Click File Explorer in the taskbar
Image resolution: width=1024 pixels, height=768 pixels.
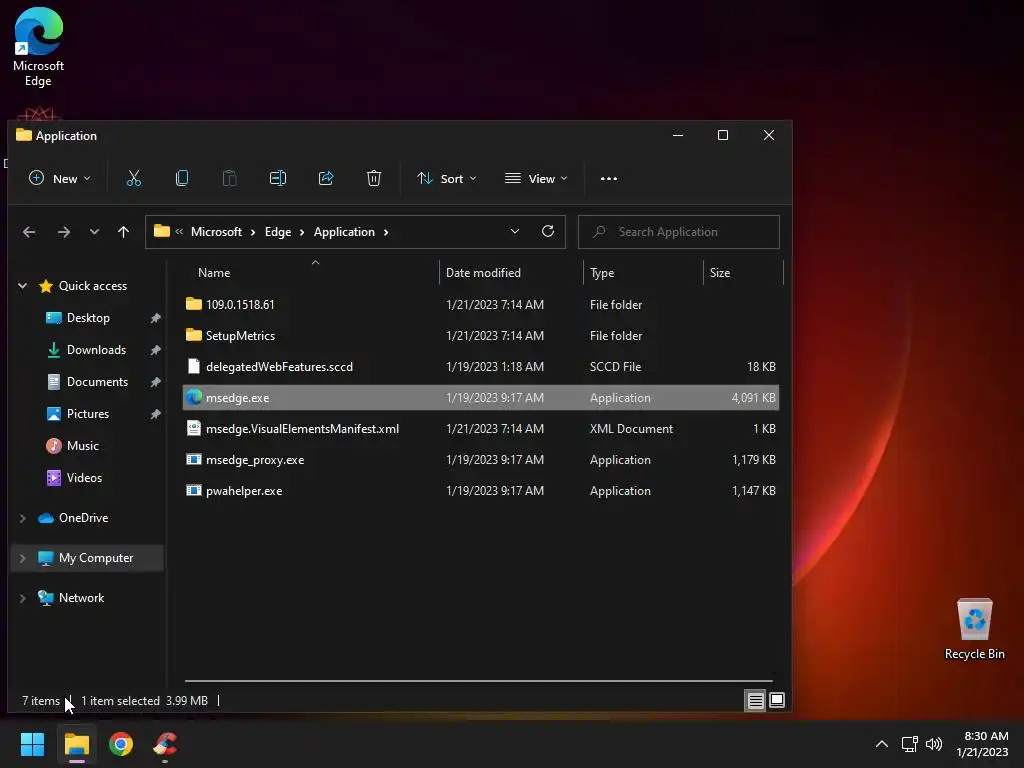[76, 744]
